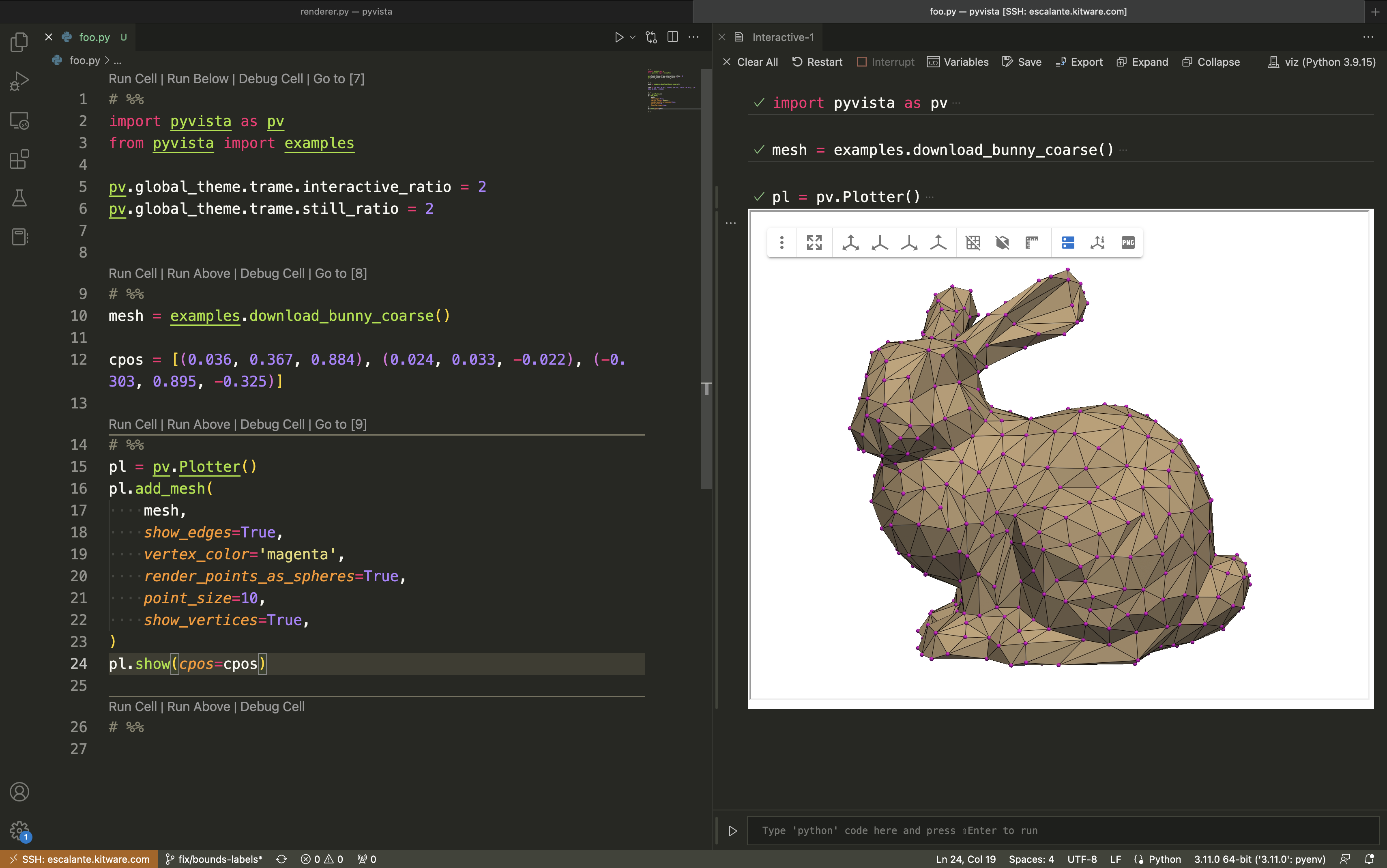Open the Remote Explorer view

click(19, 120)
